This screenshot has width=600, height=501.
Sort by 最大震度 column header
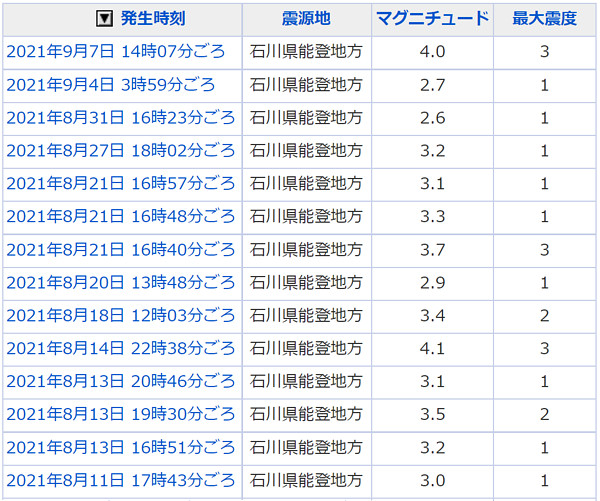pyautogui.click(x=545, y=18)
